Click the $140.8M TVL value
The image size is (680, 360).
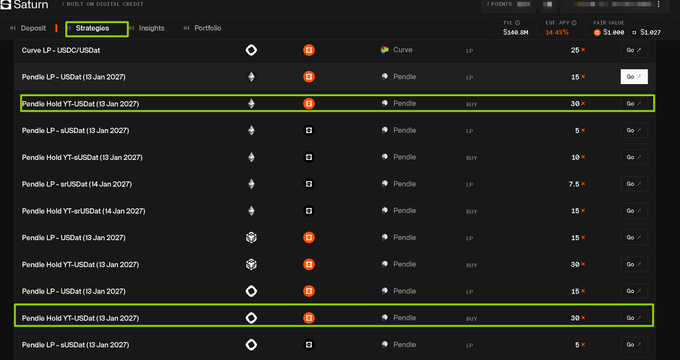(516, 33)
